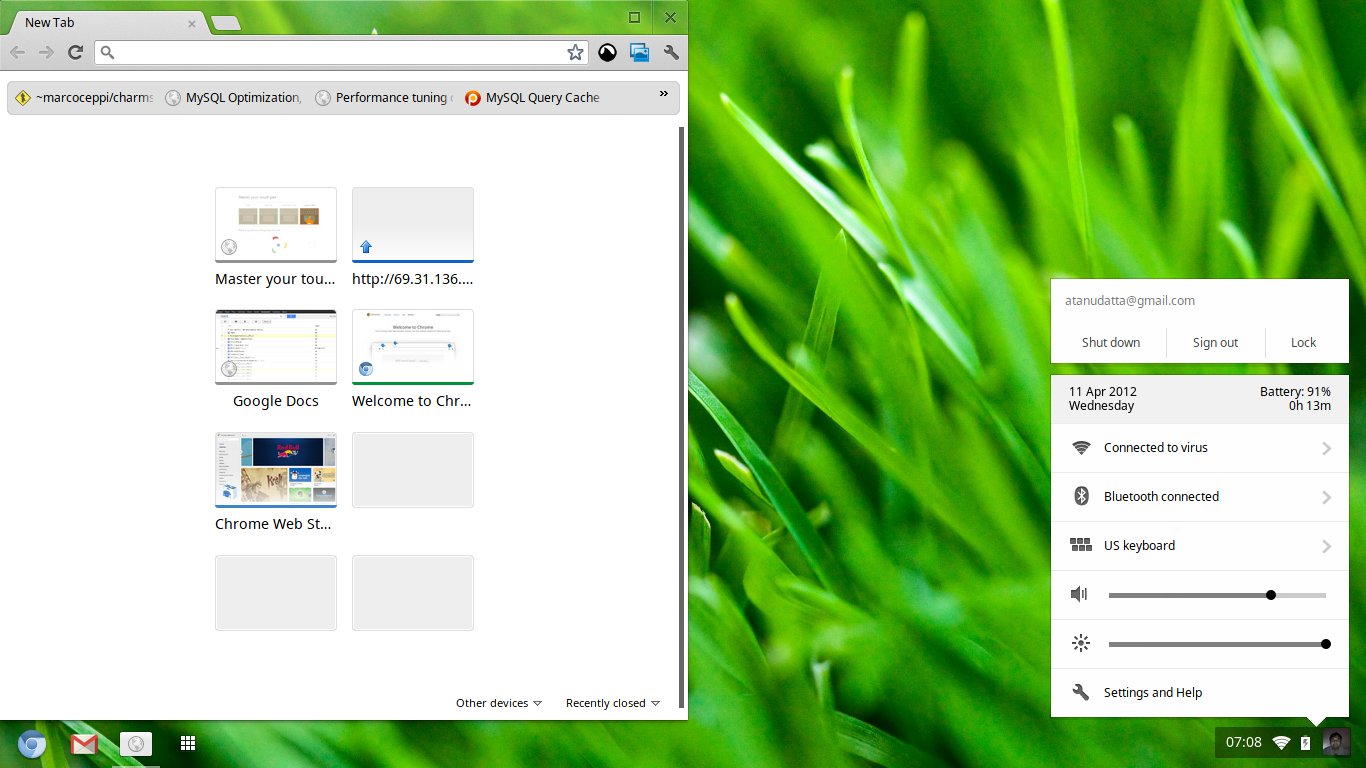Mute audio with the speaker icon
The image size is (1366, 768).
coord(1079,595)
